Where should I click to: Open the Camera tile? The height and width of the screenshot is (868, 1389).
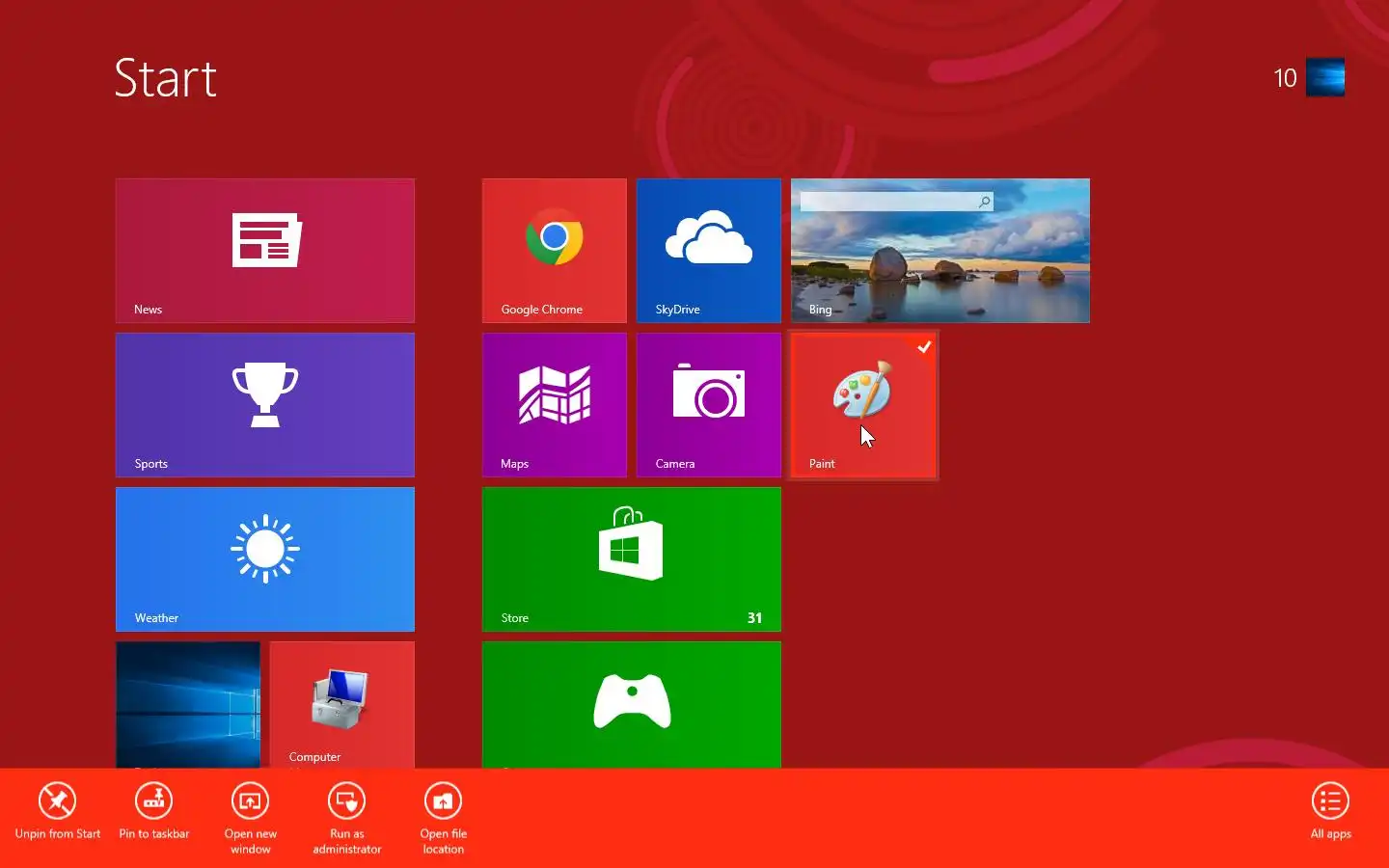click(x=709, y=405)
